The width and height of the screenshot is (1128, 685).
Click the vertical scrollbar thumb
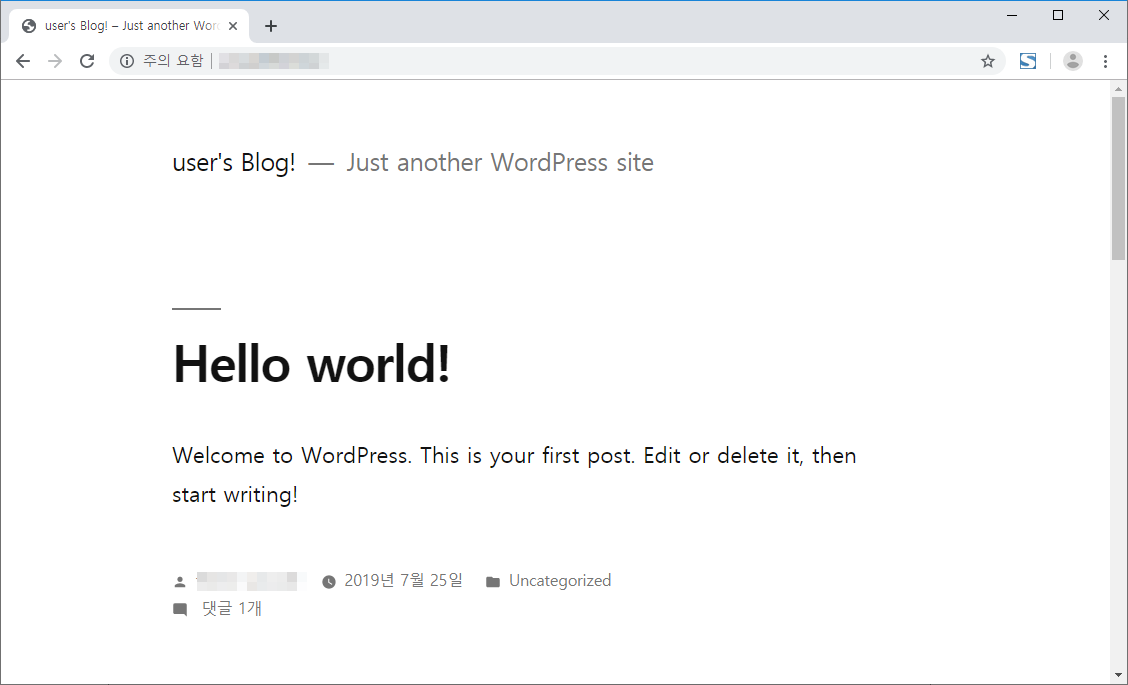[1118, 178]
